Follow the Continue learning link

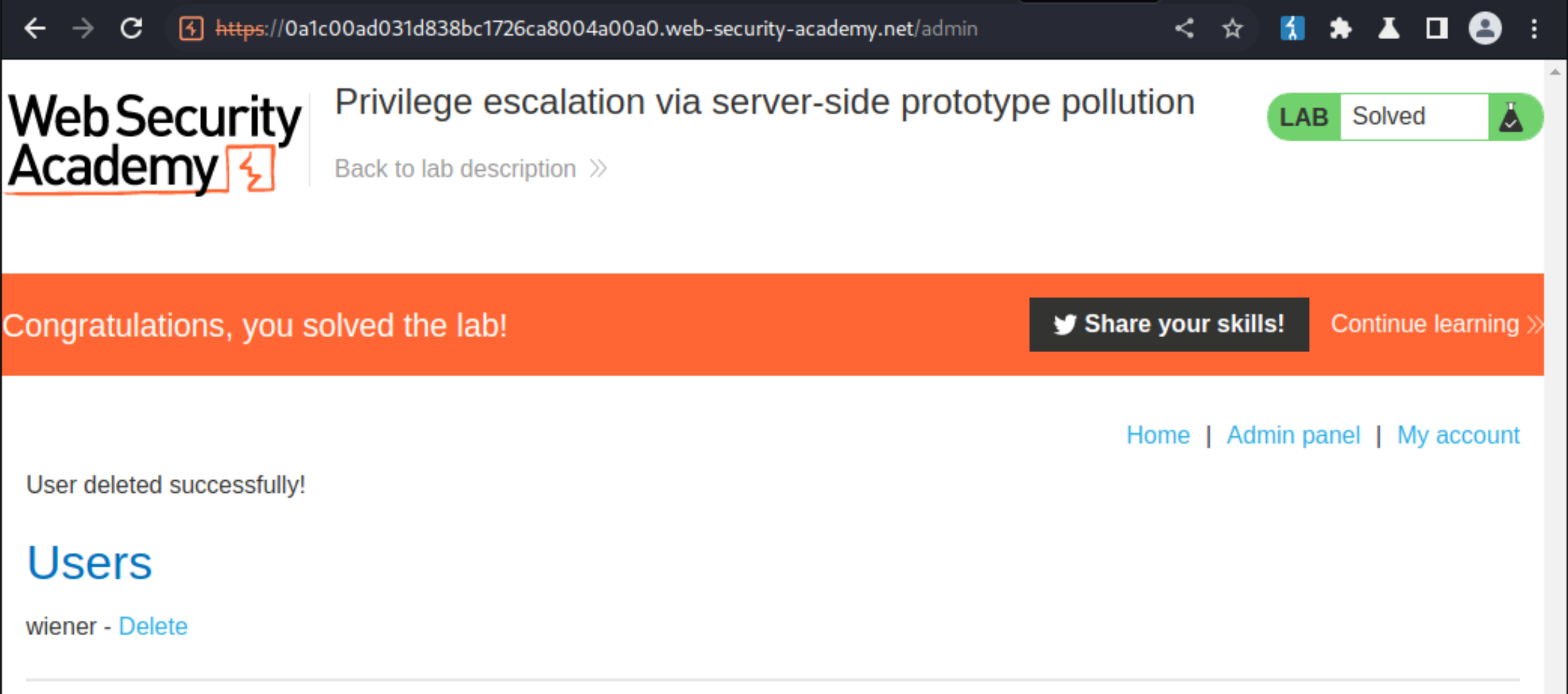[1437, 324]
